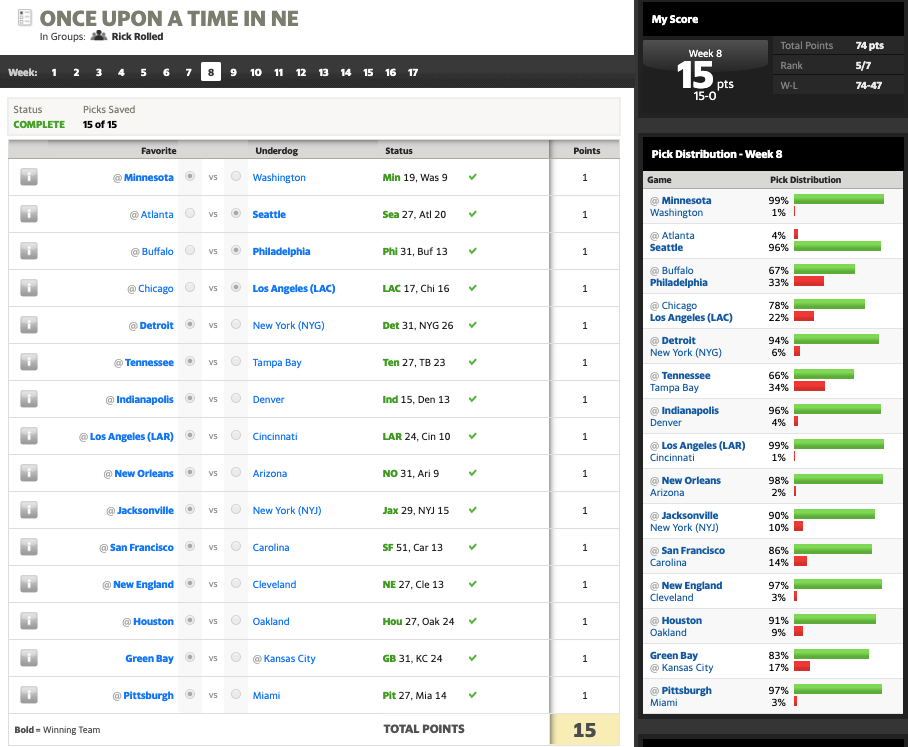
Task: Click info icon for Tennessee vs Tampa Bay
Action: 29,362
